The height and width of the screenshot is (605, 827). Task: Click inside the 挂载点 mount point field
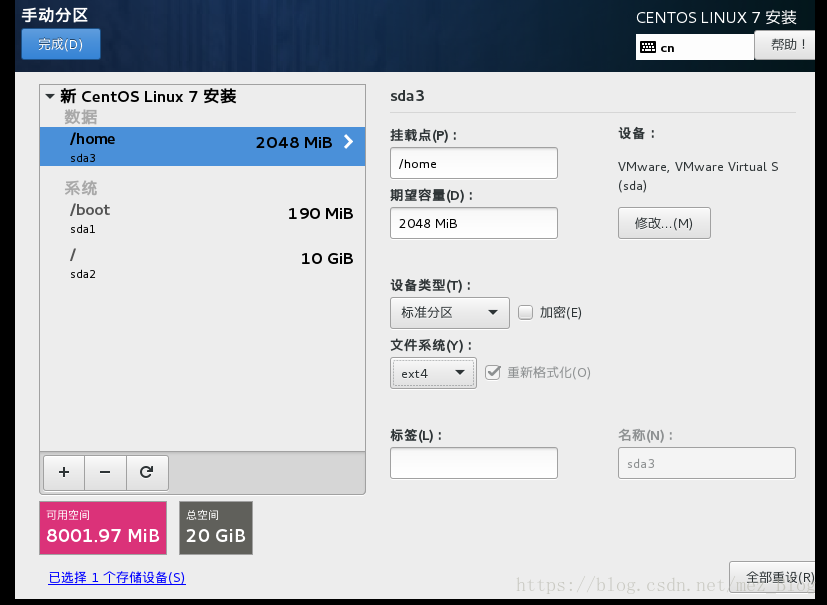pos(473,162)
